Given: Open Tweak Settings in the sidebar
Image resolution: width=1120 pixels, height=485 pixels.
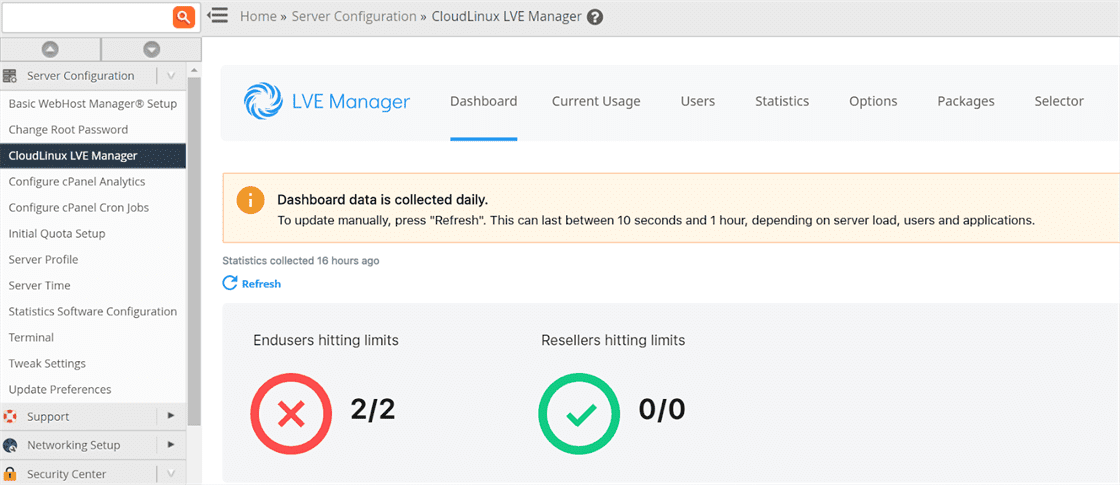Looking at the screenshot, I should tap(47, 364).
